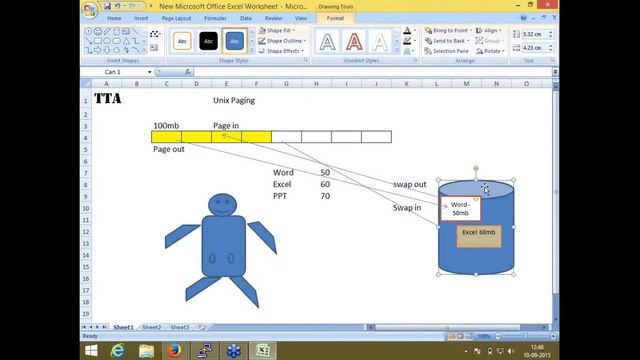Open the WordArt Styles dialog launcher
Image resolution: width=640 pixels, height=360 pixels.
tap(415, 60)
